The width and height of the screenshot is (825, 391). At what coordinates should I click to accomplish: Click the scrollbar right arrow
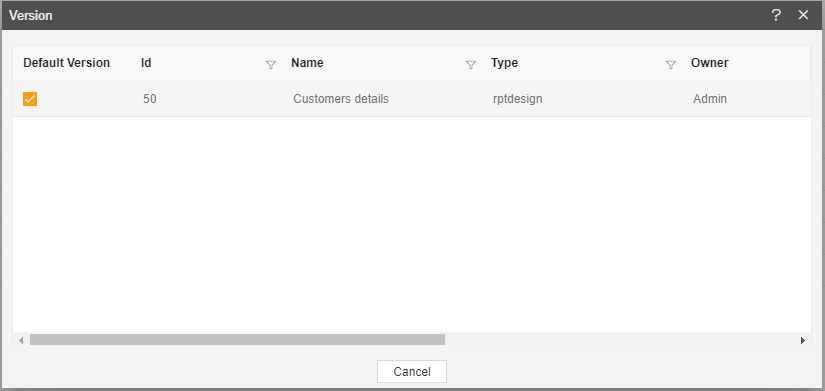coord(803,340)
